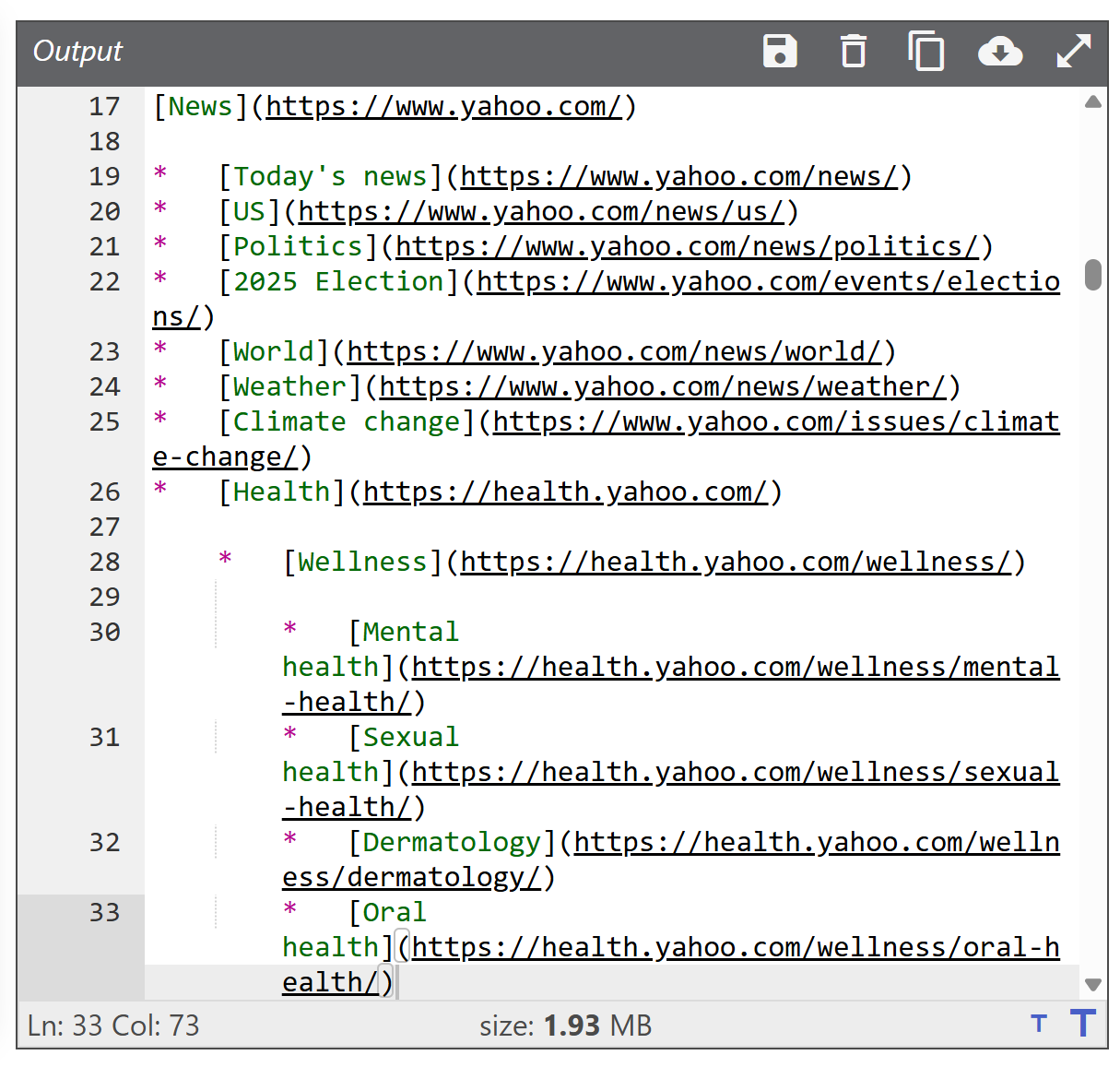Expand the Output panel to fullscreen
Image resolution: width=1120 pixels, height=1067 pixels.
tap(1073, 52)
